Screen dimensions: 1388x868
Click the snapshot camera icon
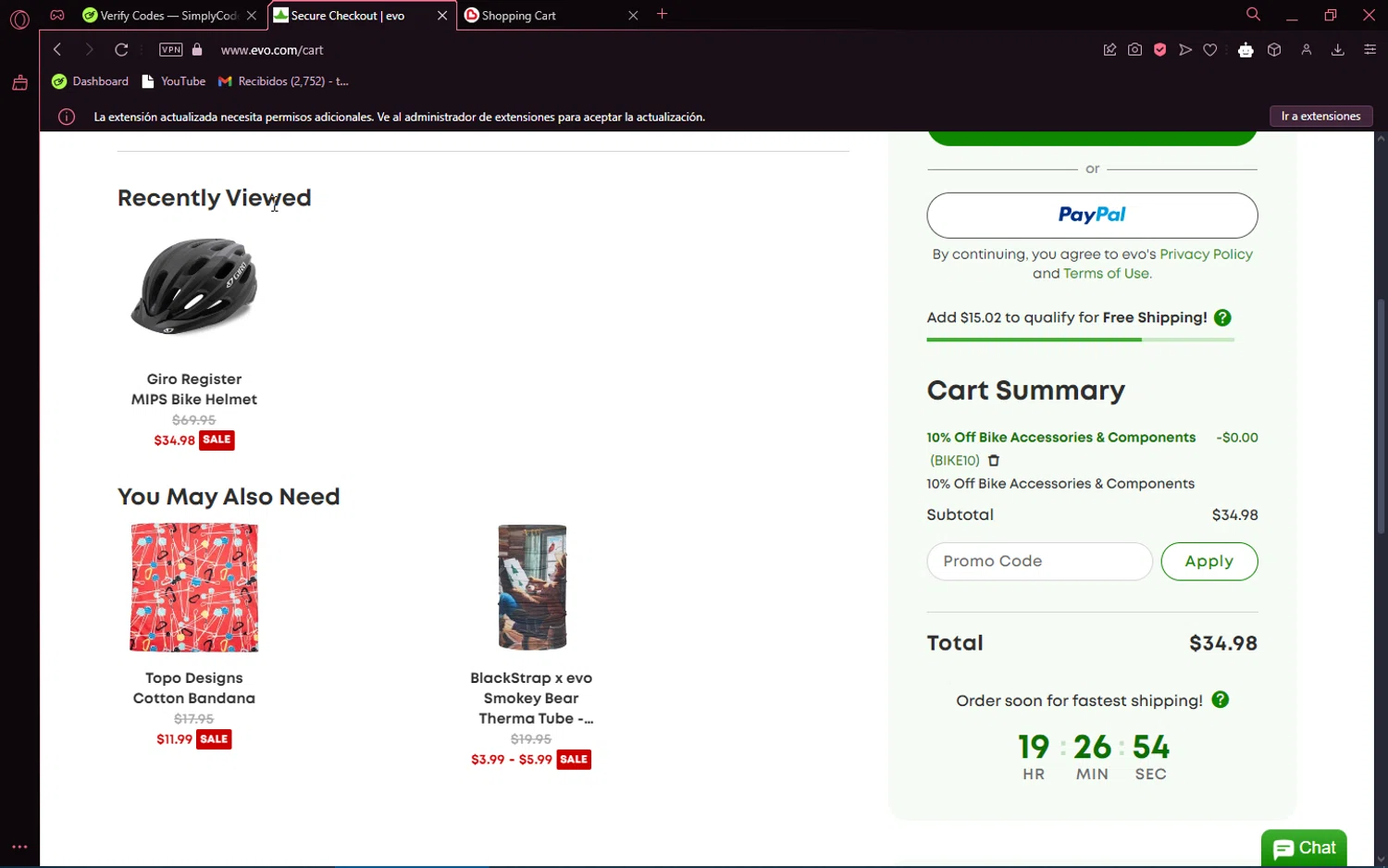(x=1134, y=50)
